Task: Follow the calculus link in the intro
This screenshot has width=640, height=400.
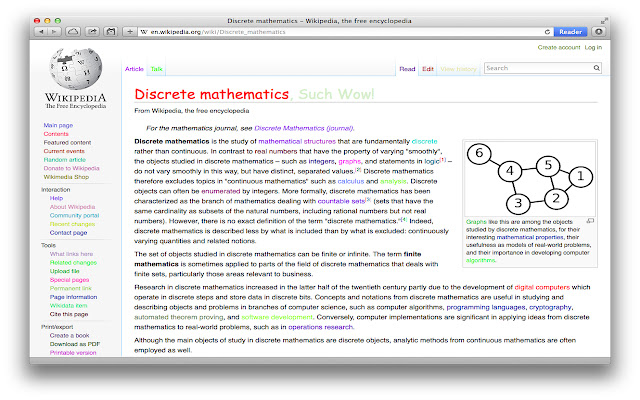Action: coord(351,181)
